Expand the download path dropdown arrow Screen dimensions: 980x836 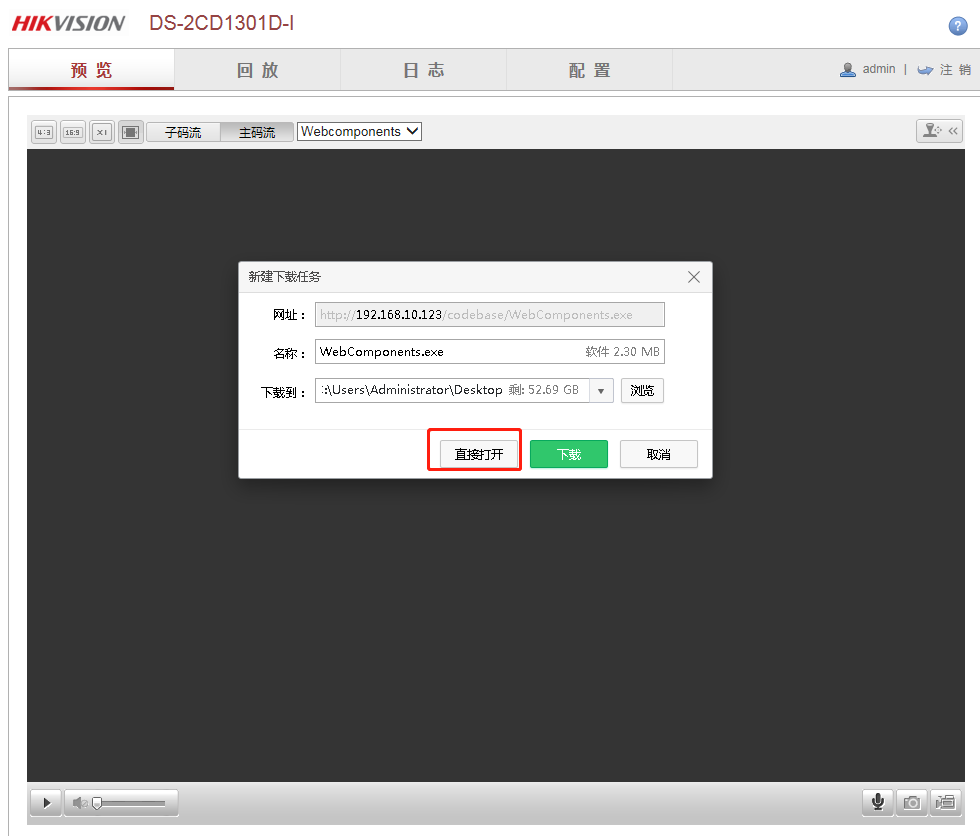(x=601, y=391)
